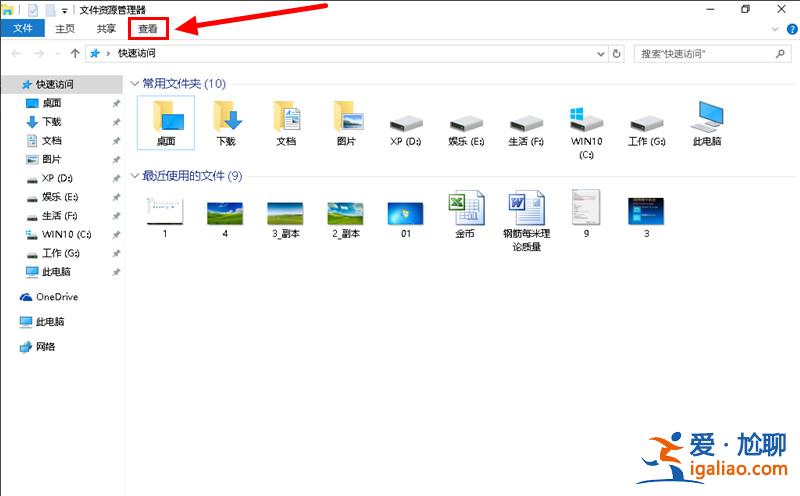The width and height of the screenshot is (800, 496).
Task: Click the pin icon beside 图片
Action: (x=116, y=160)
